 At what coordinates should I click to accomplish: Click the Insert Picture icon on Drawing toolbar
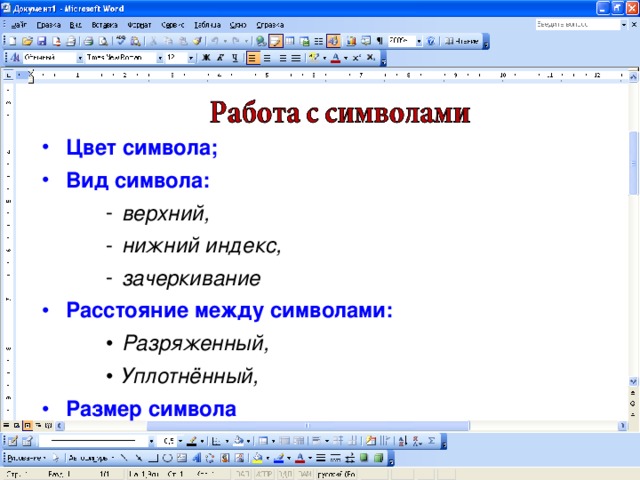(240, 458)
